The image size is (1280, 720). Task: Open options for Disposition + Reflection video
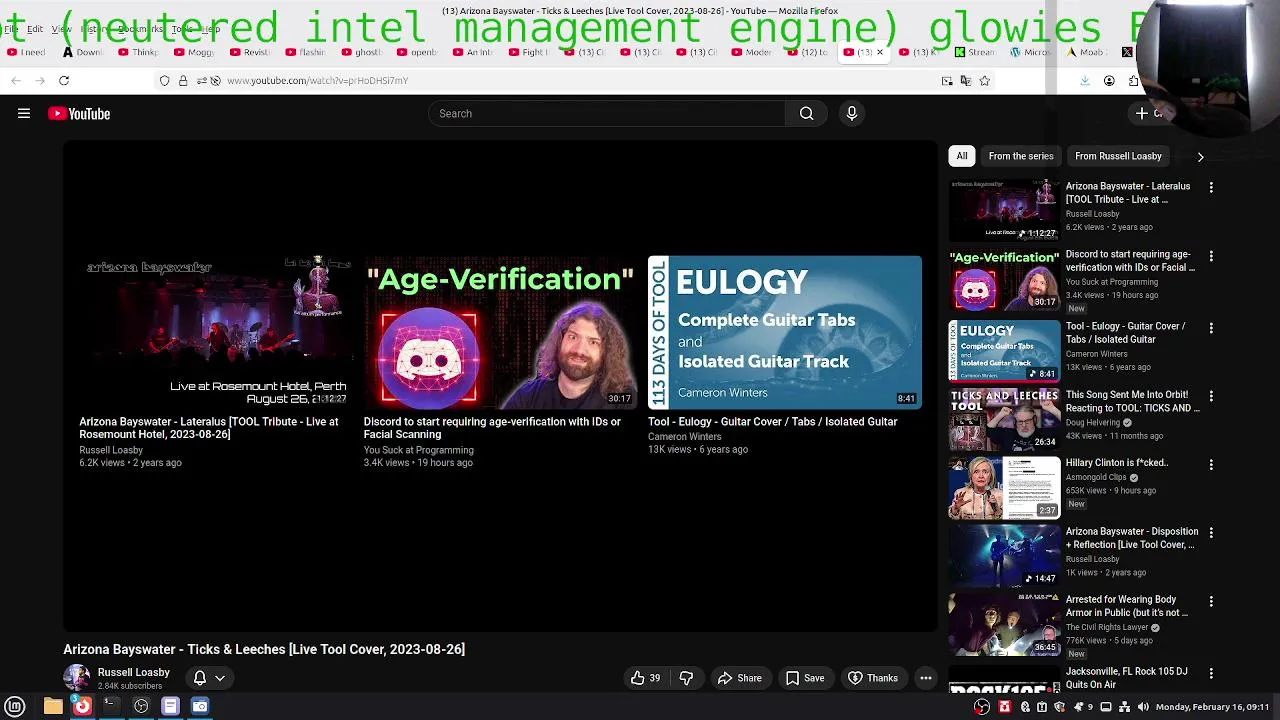pos(1211,533)
